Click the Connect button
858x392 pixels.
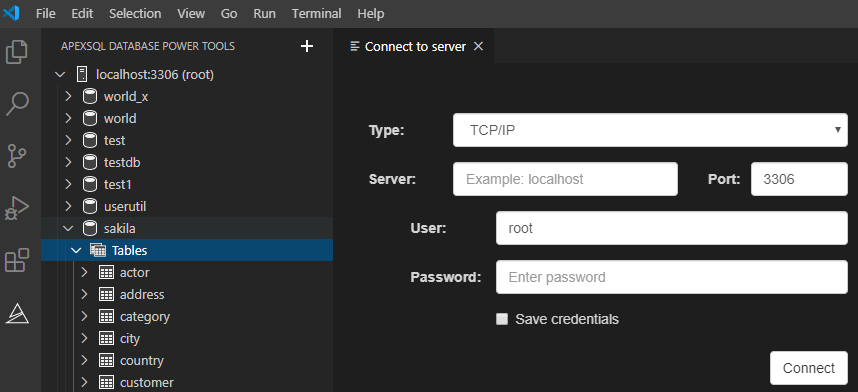pos(809,368)
